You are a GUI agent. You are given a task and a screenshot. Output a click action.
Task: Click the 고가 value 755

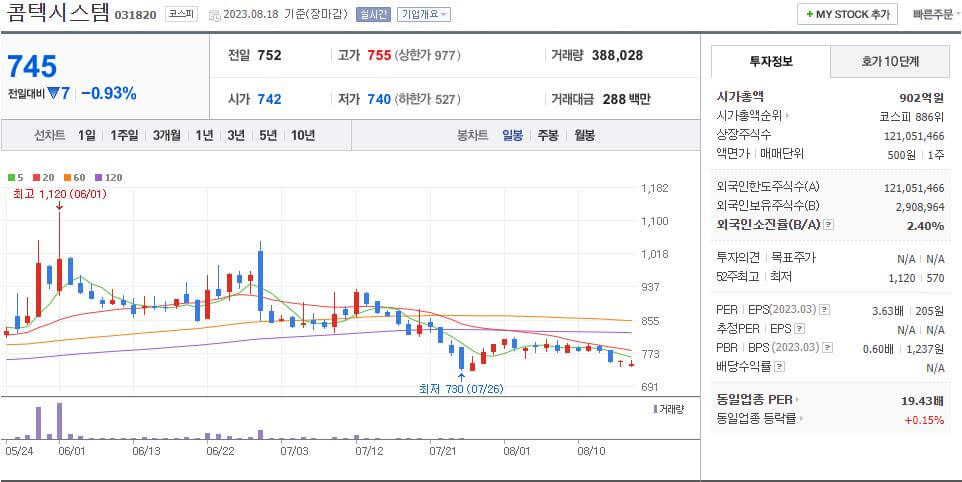click(379, 55)
